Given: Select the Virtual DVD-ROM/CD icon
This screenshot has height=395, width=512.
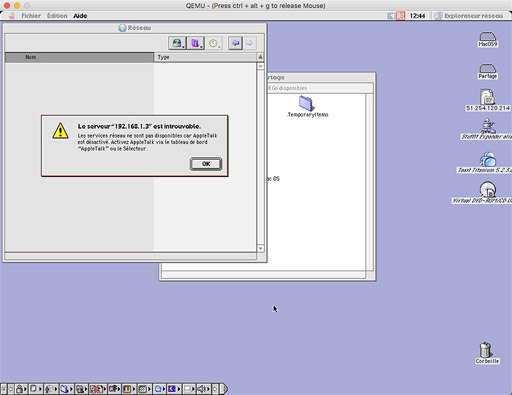Looking at the screenshot, I should (x=487, y=192).
